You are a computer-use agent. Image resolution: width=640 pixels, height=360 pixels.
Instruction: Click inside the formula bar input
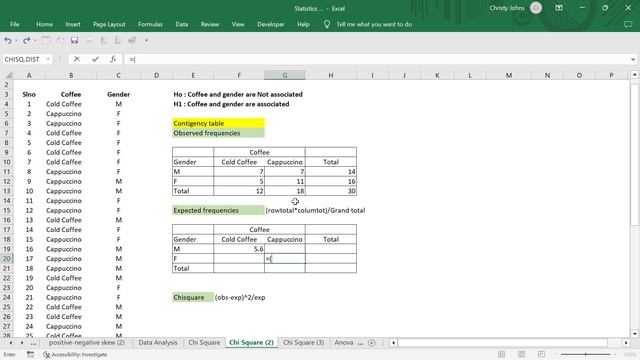376,59
